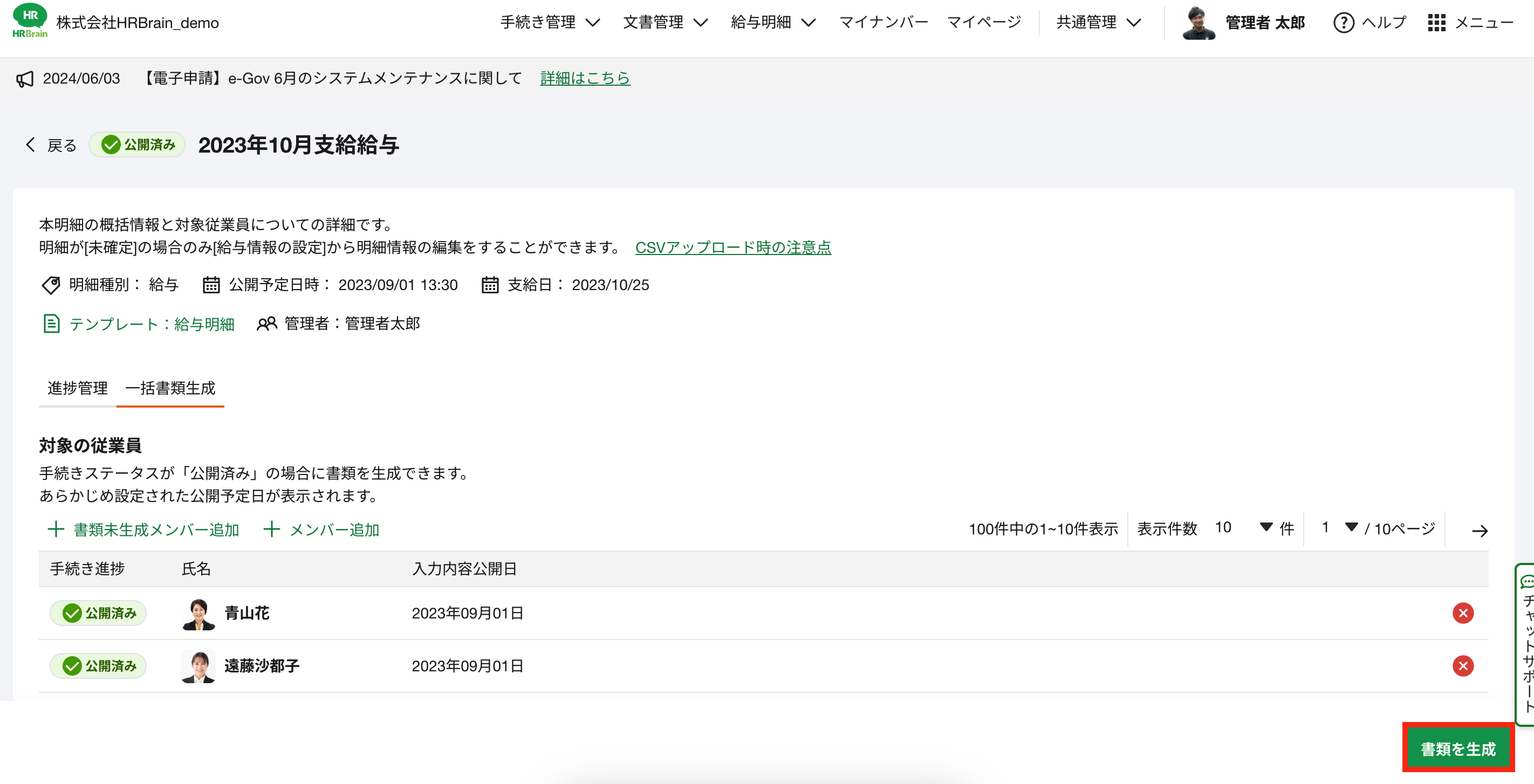Click 公開済み badge in 遠藤沙都子 row
The height and width of the screenshot is (784, 1534).
pos(98,665)
